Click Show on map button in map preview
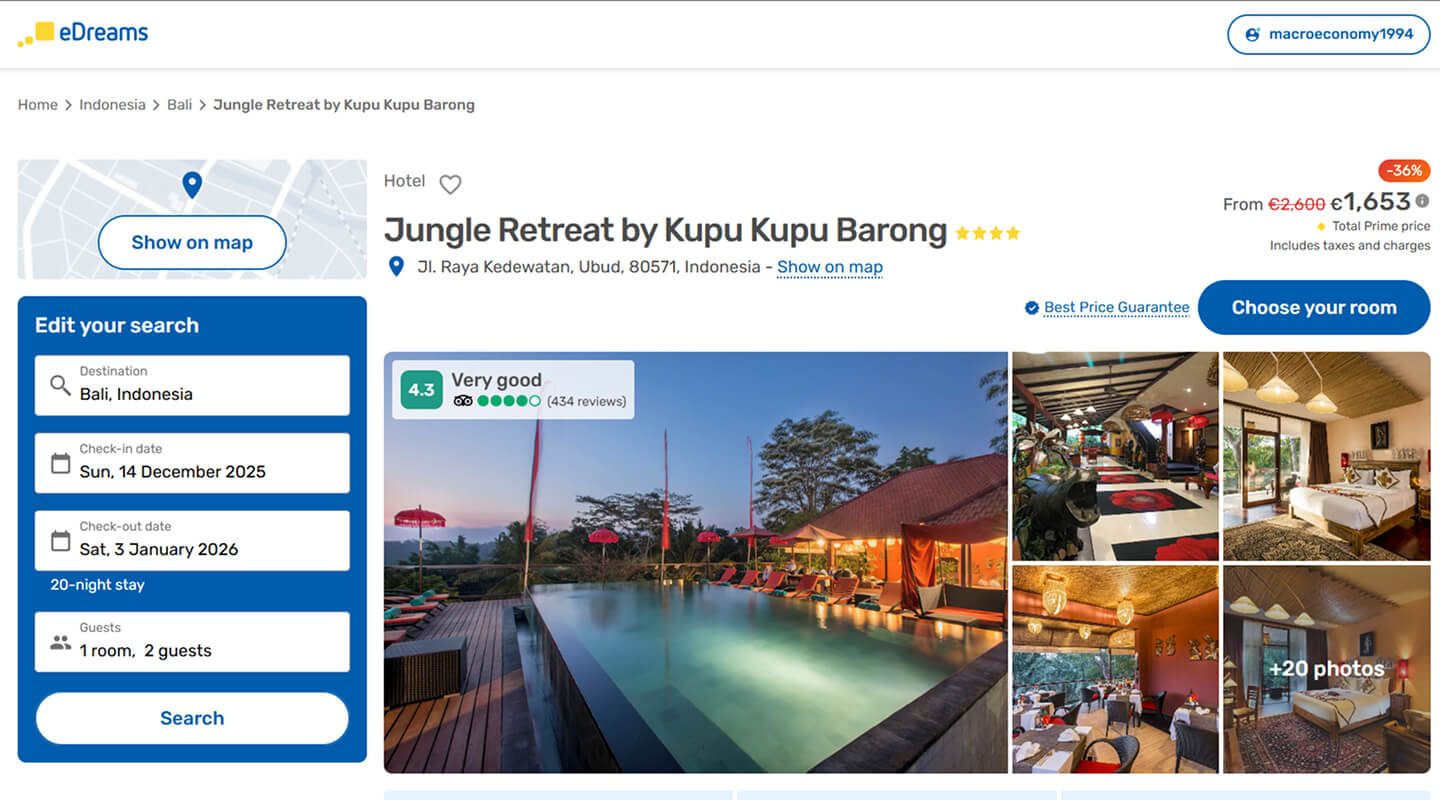The height and width of the screenshot is (800, 1440). (192, 242)
